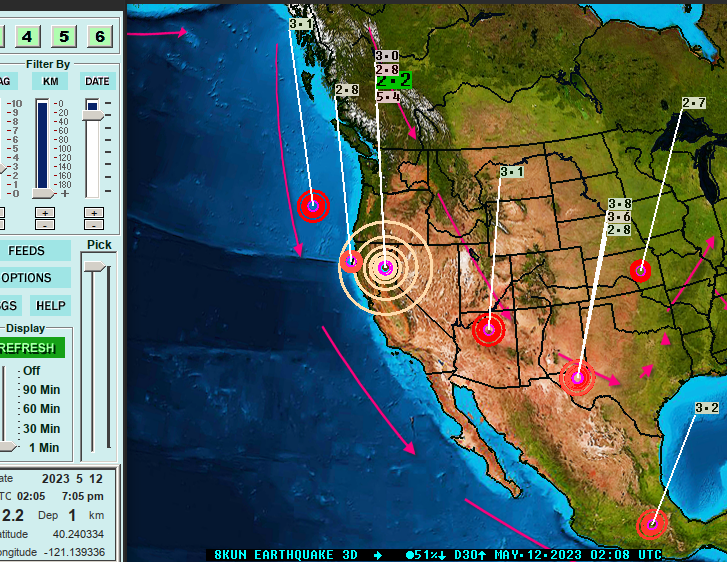Click the 10 tick on the magnitude scale
The width and height of the screenshot is (727, 562).
pyautogui.click(x=17, y=104)
